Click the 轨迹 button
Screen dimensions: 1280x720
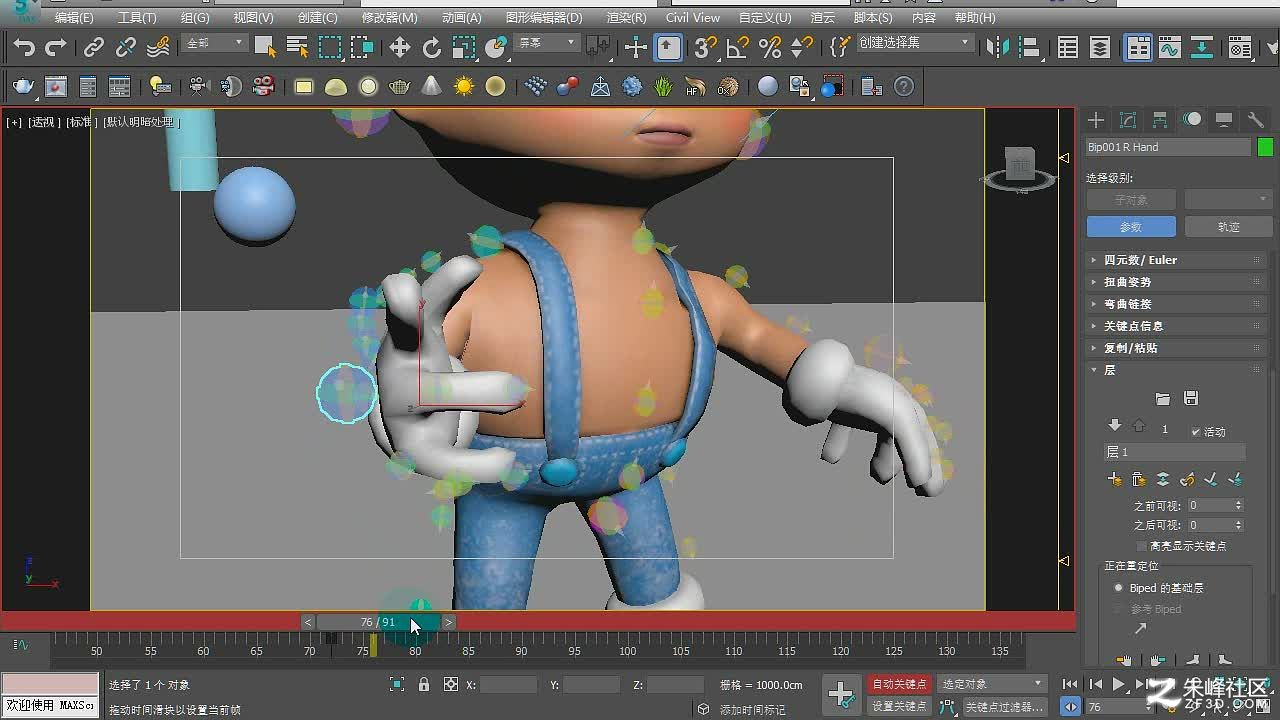point(1228,227)
